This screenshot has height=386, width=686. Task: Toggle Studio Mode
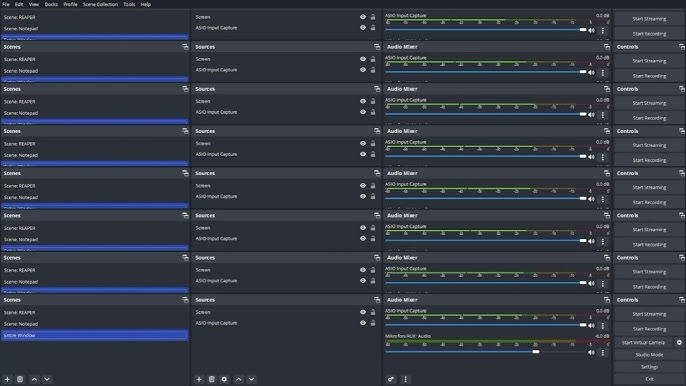pyautogui.click(x=649, y=354)
